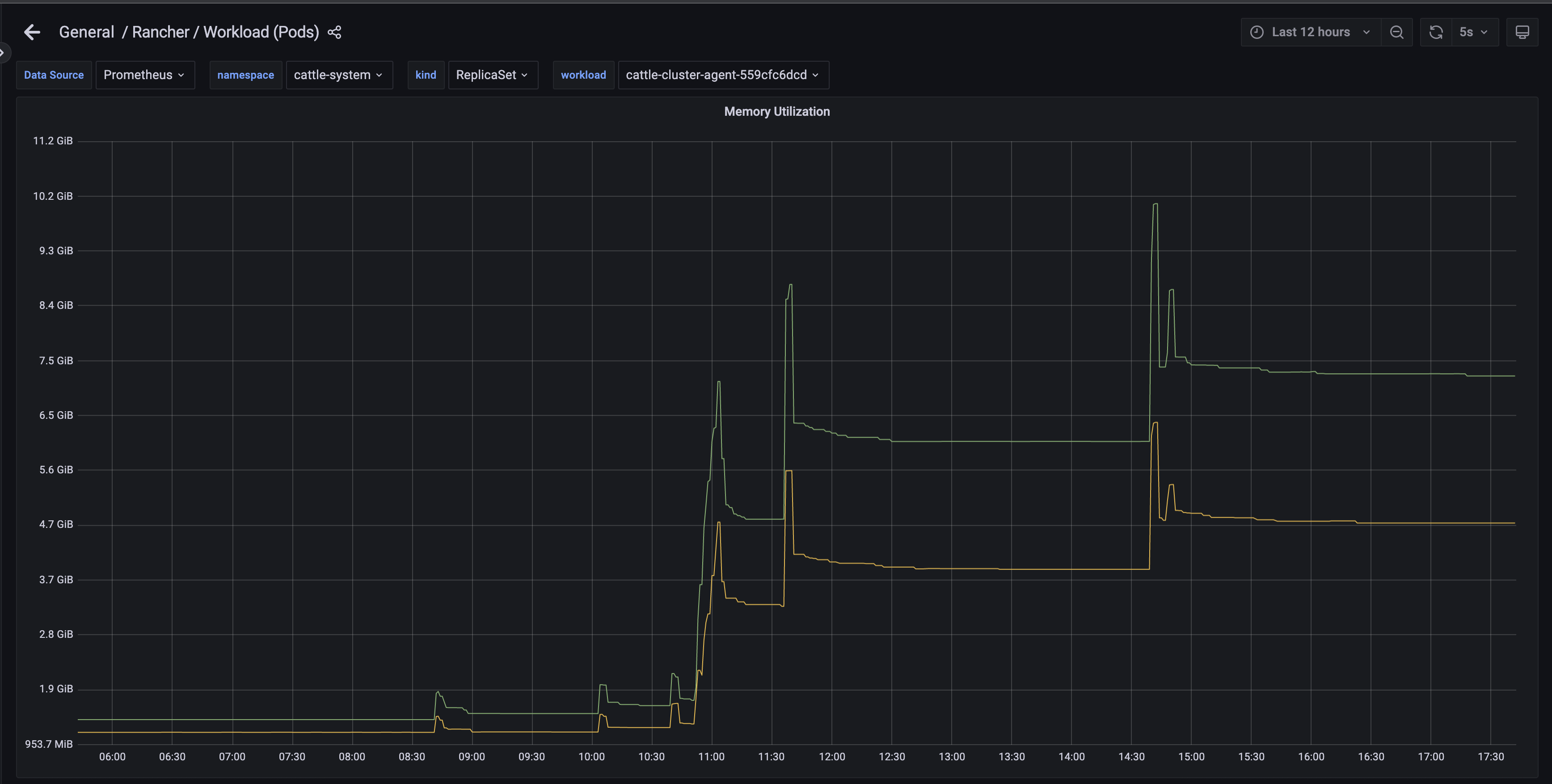Screen dimensions: 1552x784
Task: Click the Rancher / Workload (Pods) title
Action: [225, 32]
